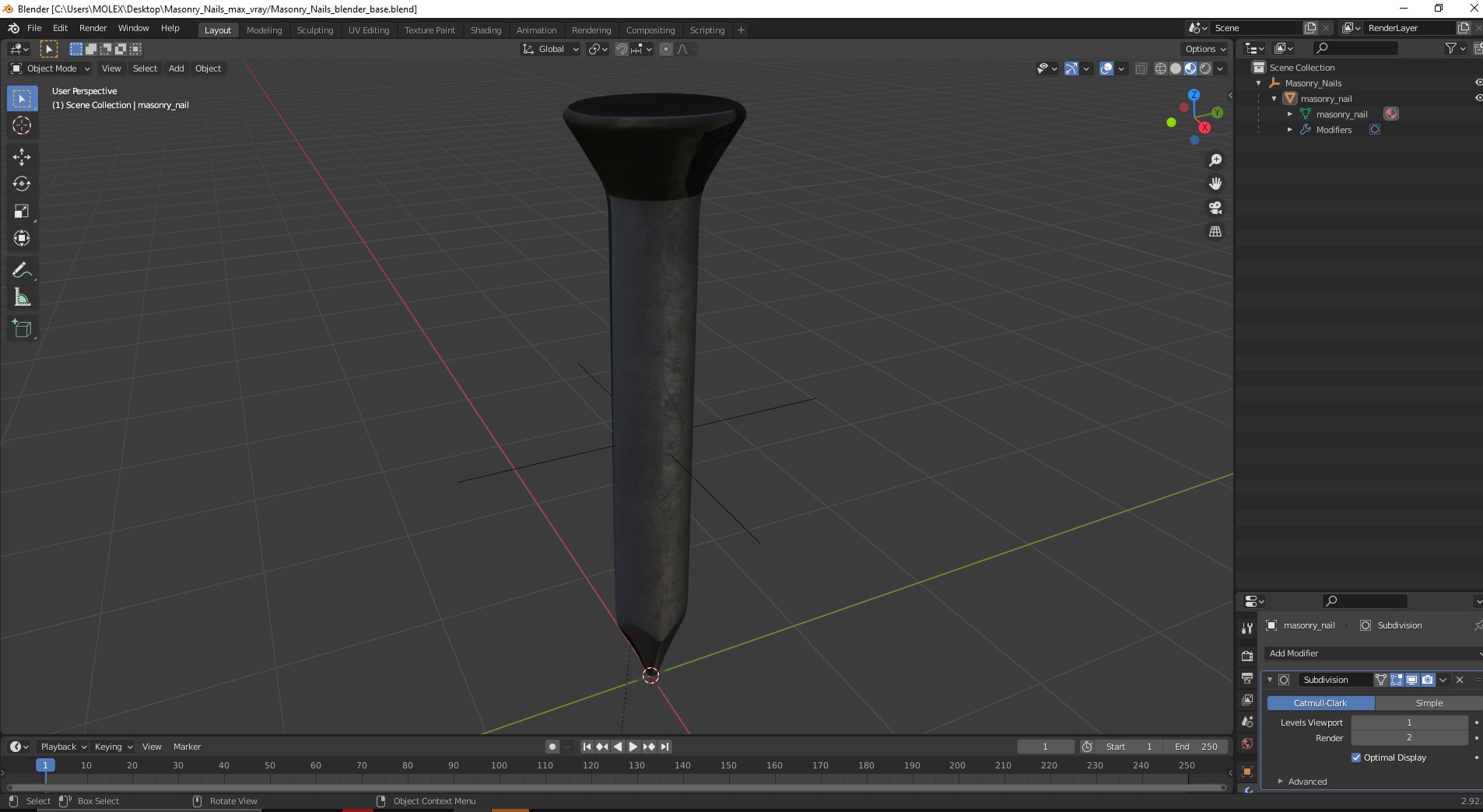Select the Scale tool
1483x812 pixels.
click(22, 211)
